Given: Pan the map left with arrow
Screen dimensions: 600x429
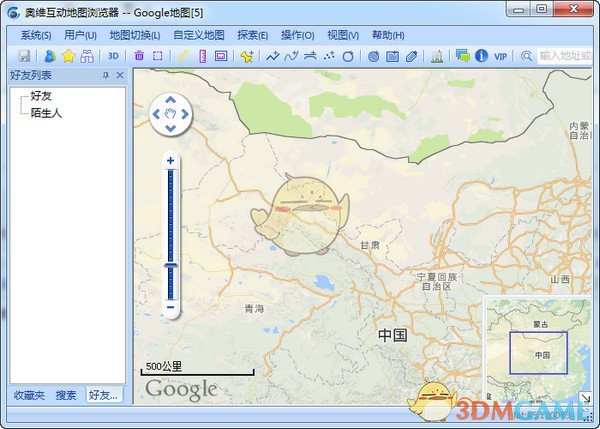Looking at the screenshot, I should tap(156, 114).
